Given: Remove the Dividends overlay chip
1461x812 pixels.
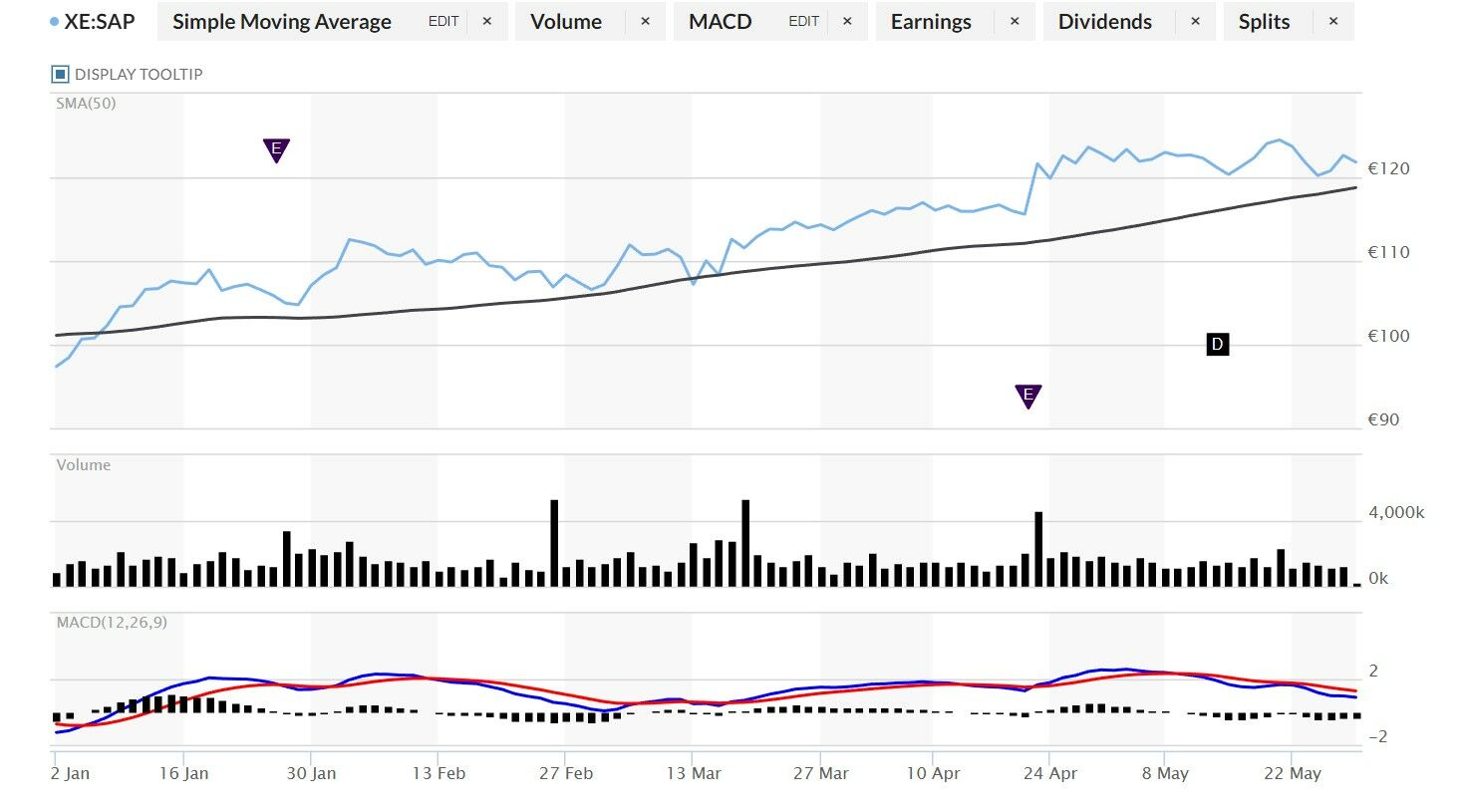Looking at the screenshot, I should 1195,21.
